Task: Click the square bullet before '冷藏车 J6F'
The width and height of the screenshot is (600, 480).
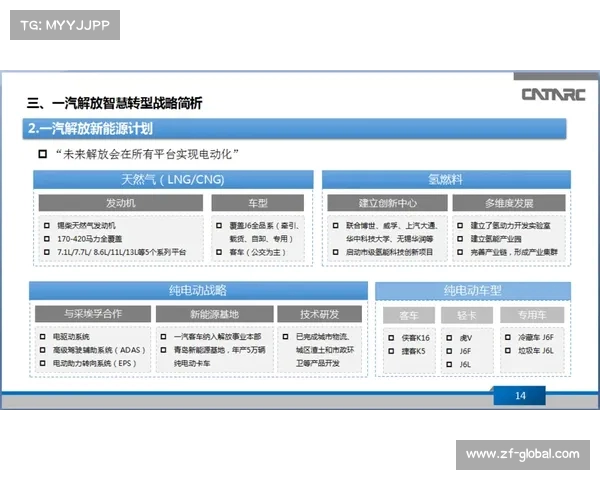Action: (508, 337)
